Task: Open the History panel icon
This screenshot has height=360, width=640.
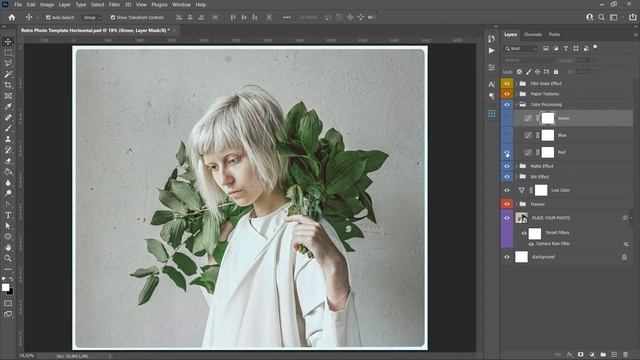Action: click(491, 39)
